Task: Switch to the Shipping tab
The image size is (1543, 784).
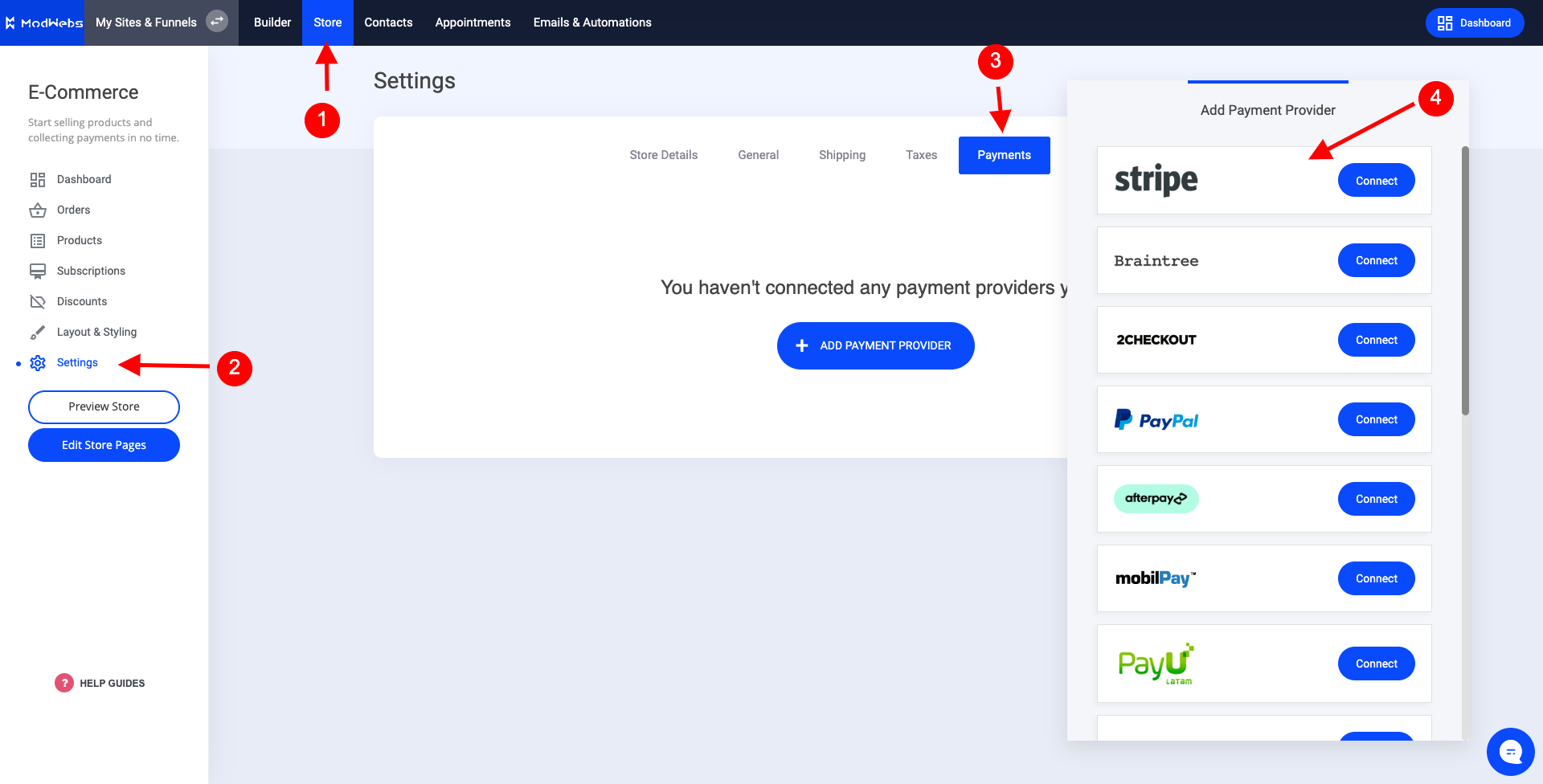Action: point(841,155)
